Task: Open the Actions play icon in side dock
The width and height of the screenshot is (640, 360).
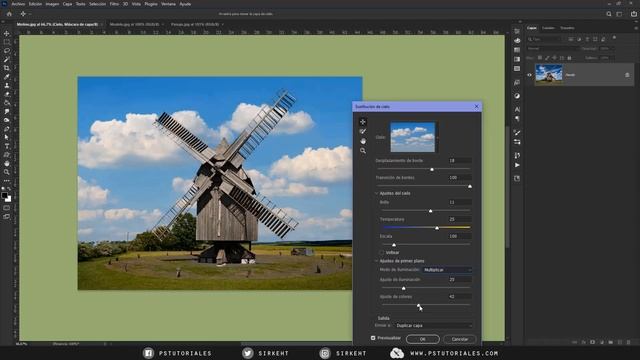Action: [x=517, y=165]
